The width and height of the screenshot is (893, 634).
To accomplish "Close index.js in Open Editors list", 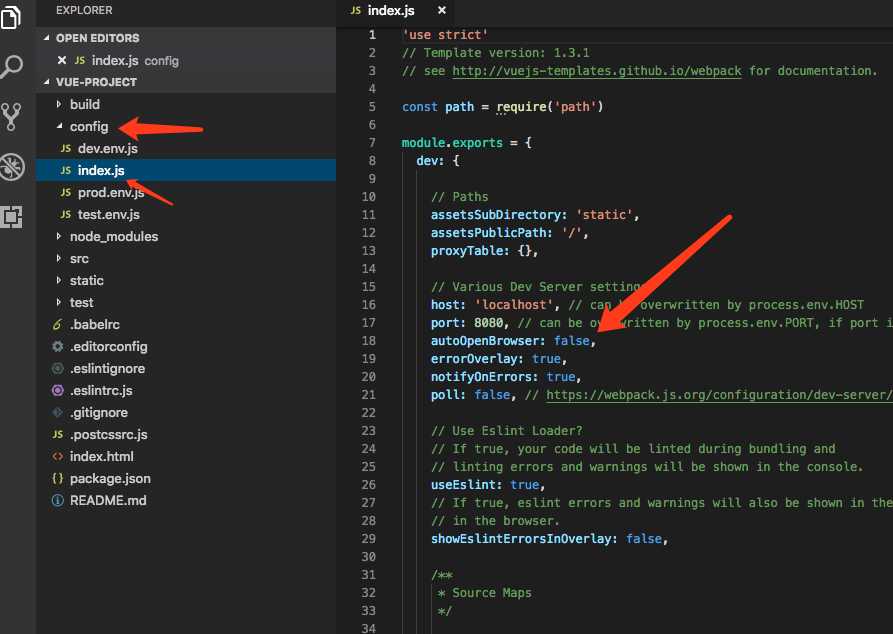I will point(62,60).
